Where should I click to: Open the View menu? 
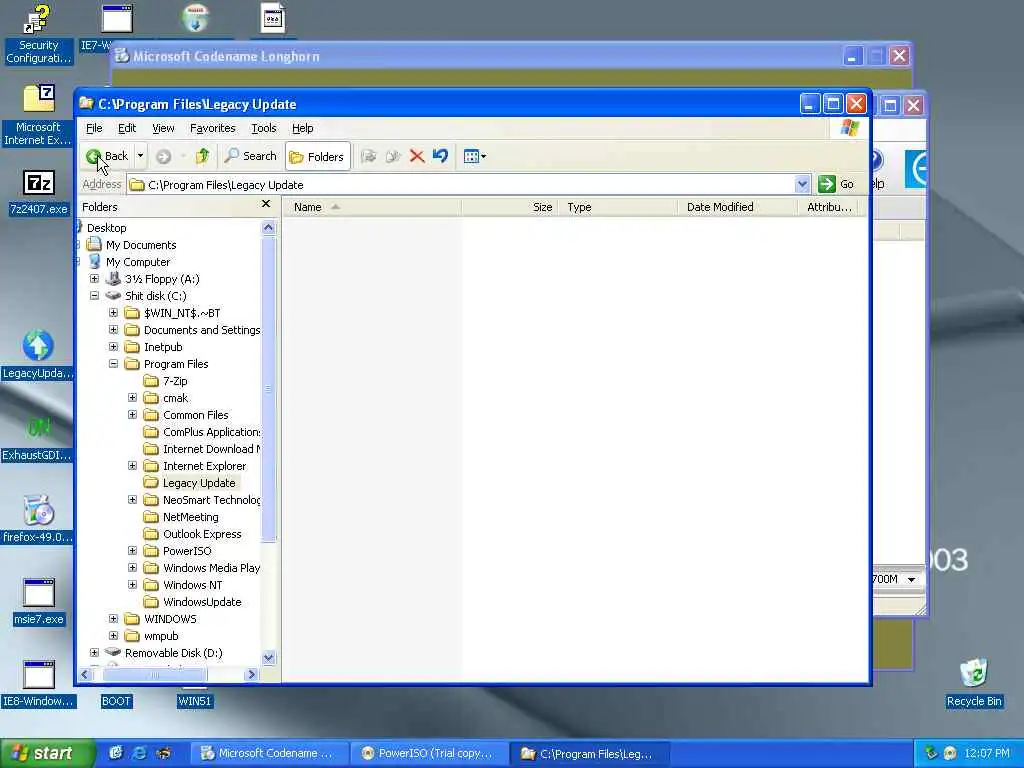(x=163, y=128)
